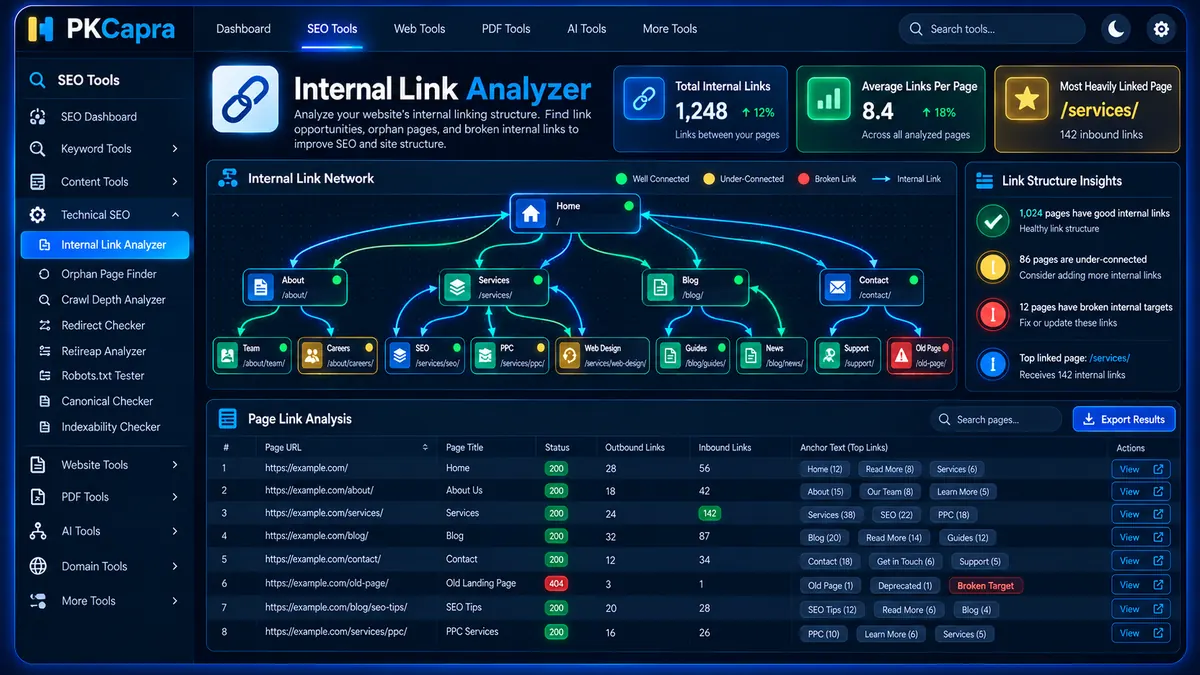Select Internal Link Analyzer sidebar item

[x=105, y=245]
